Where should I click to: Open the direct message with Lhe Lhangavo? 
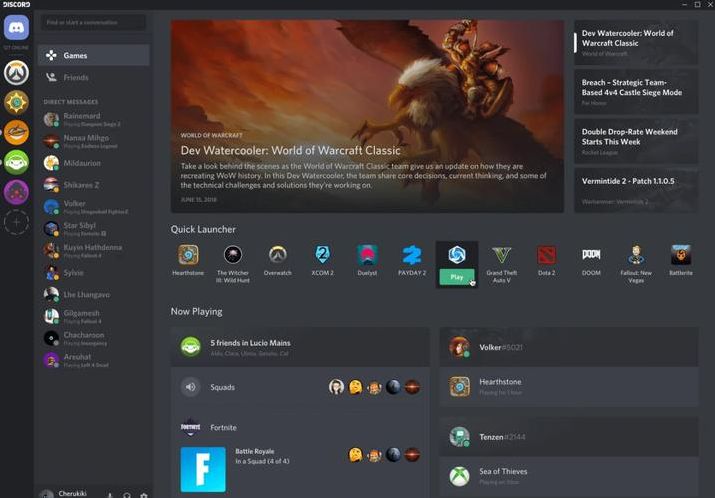pos(93,295)
